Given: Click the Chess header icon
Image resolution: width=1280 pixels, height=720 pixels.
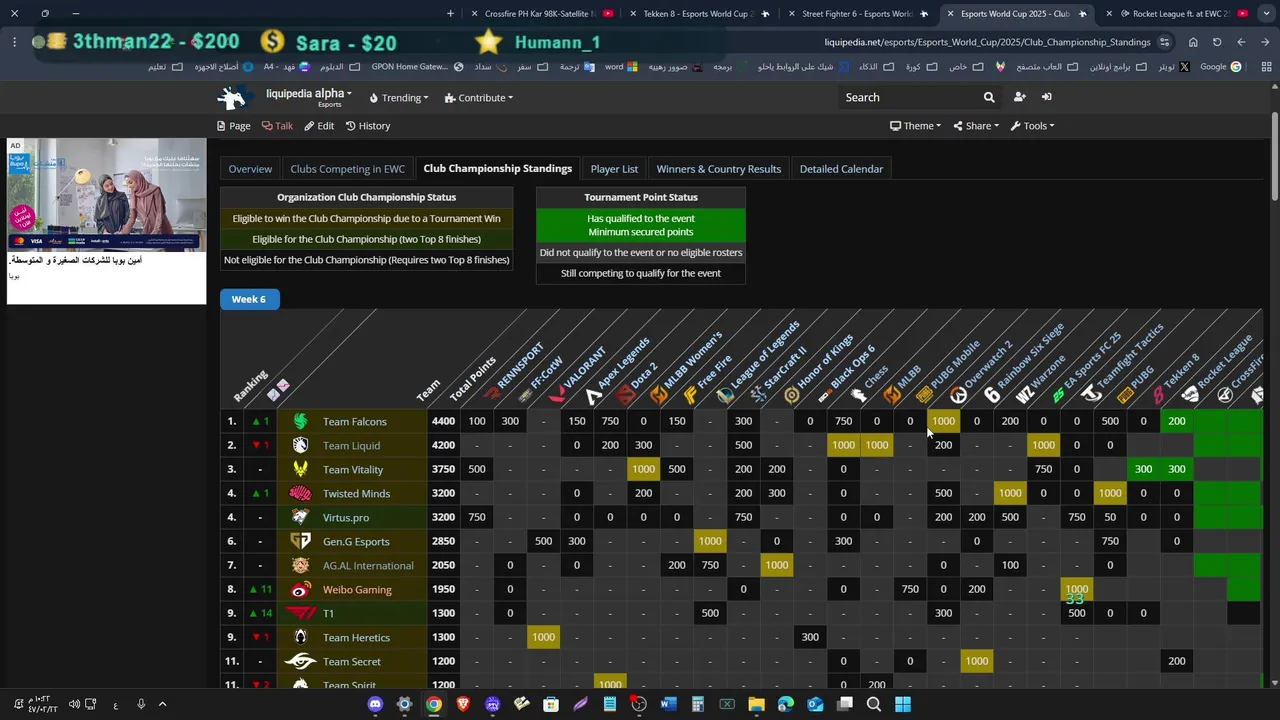Looking at the screenshot, I should point(859,396).
